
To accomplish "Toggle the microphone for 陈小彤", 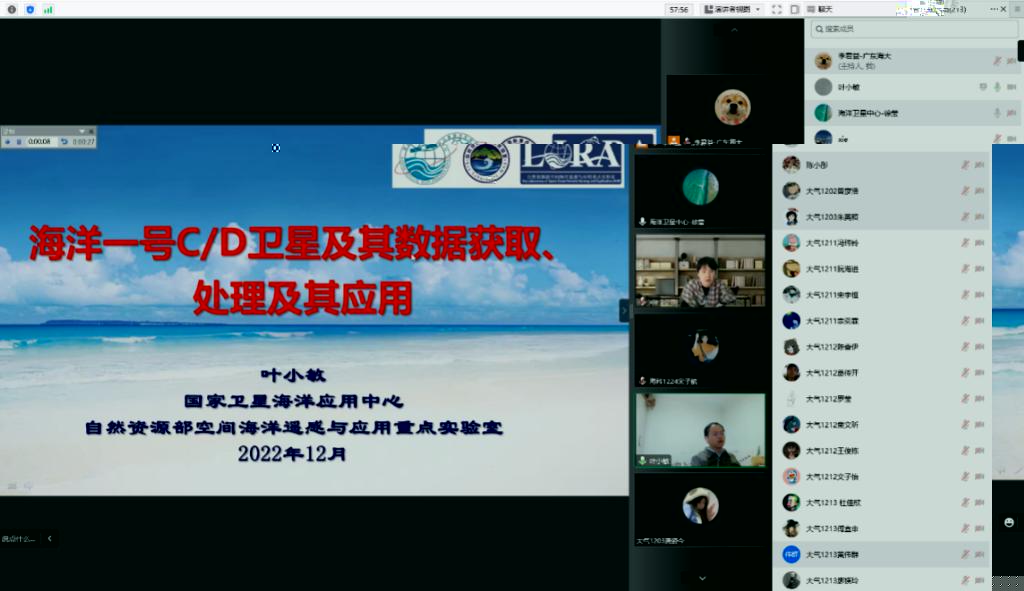I will click(965, 165).
